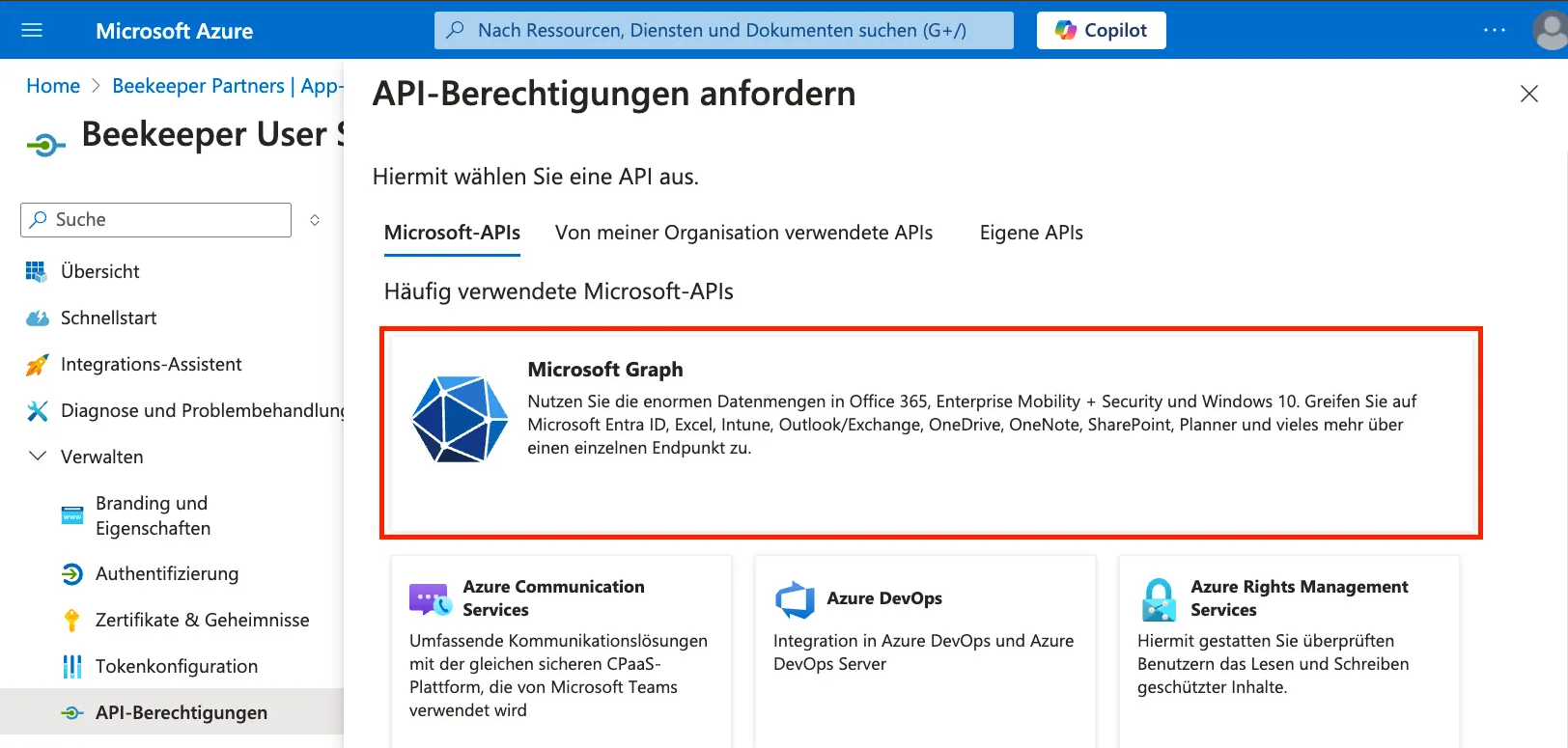Click the wrench icon for Diagnose
This screenshot has height=748, width=1568.
pos(37,410)
